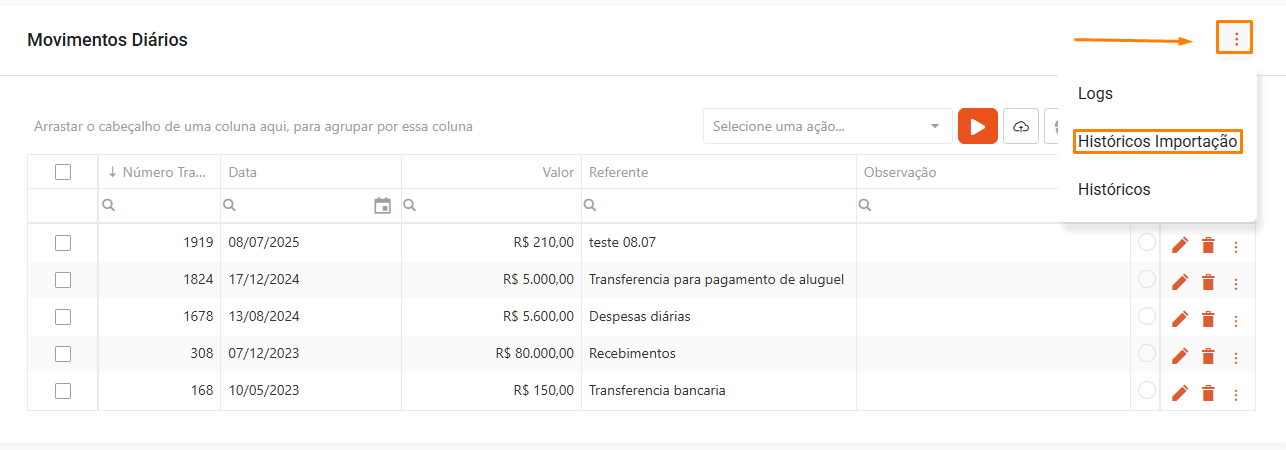Select the checkbox for transaction 308

tap(63, 353)
